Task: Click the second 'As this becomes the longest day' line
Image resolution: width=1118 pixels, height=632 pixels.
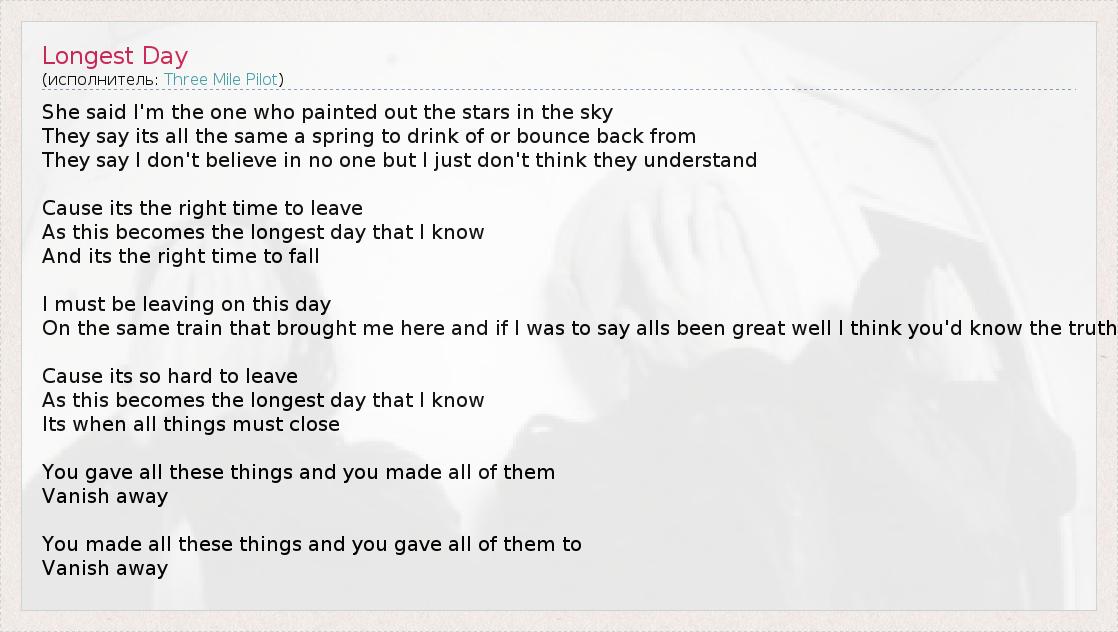Action: pos(263,400)
